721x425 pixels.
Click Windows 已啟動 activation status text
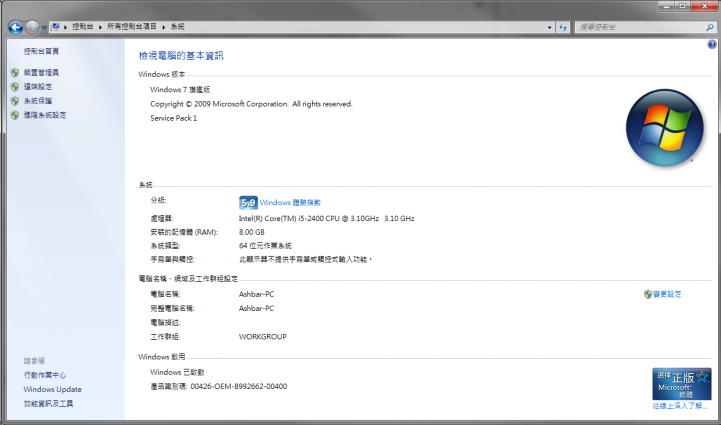pos(177,372)
